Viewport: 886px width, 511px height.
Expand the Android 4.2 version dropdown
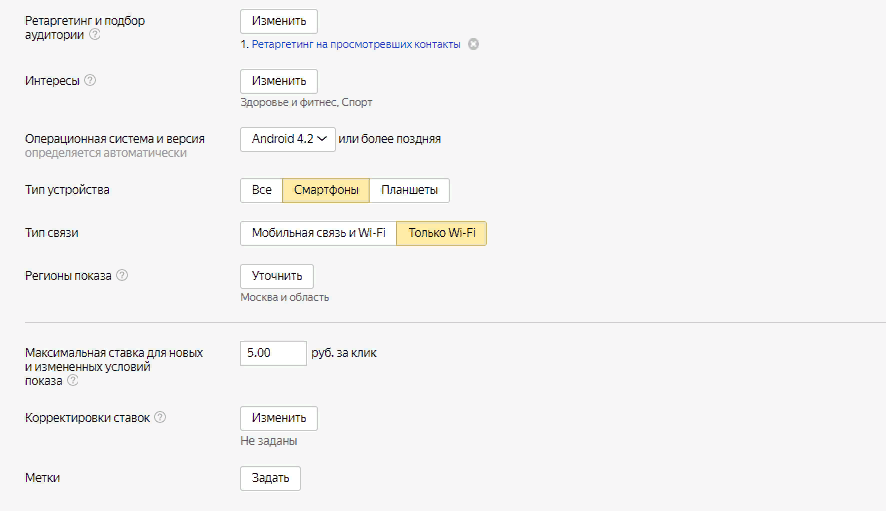click(287, 139)
